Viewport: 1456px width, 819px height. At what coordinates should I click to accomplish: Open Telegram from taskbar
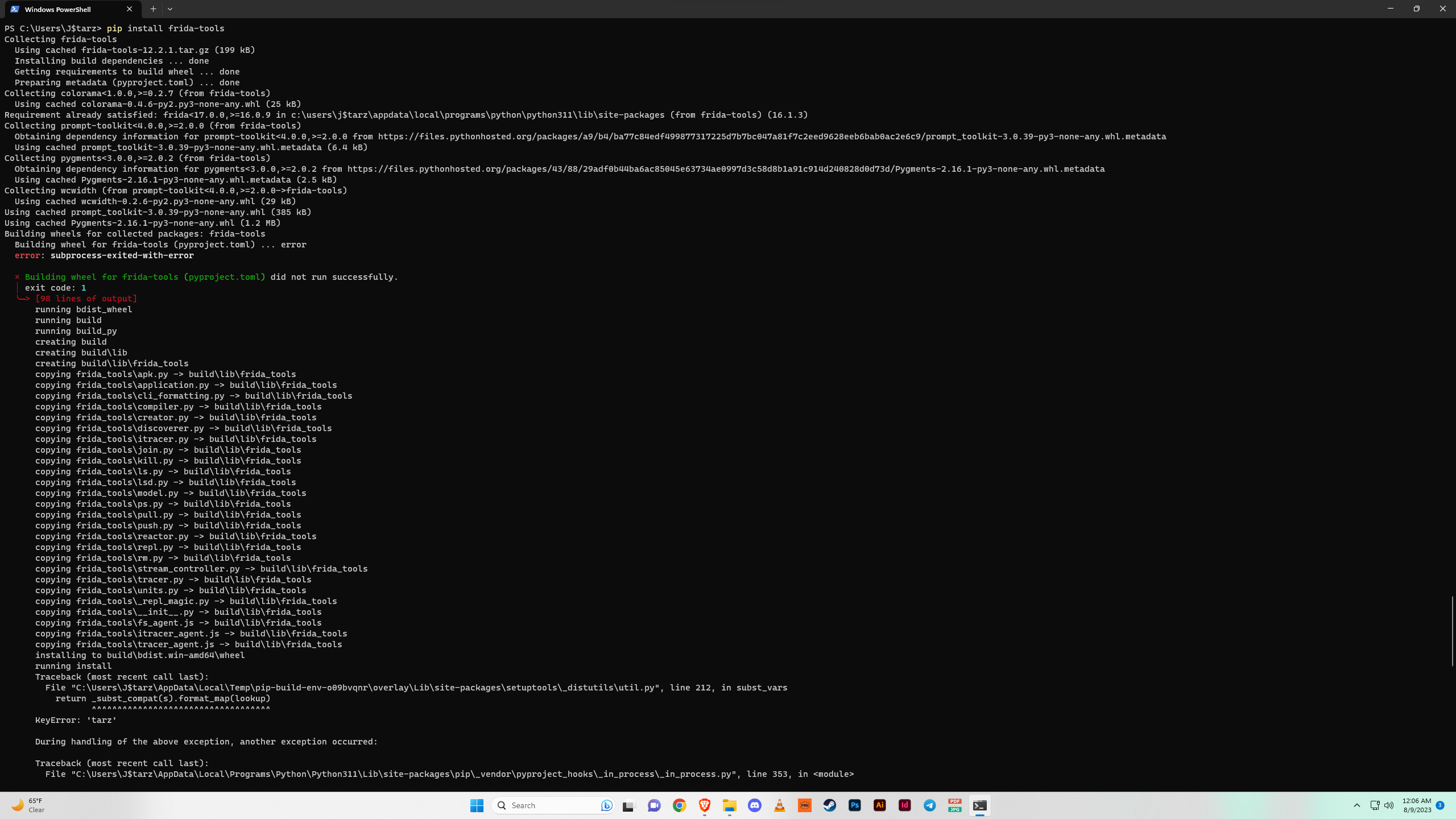[x=930, y=805]
